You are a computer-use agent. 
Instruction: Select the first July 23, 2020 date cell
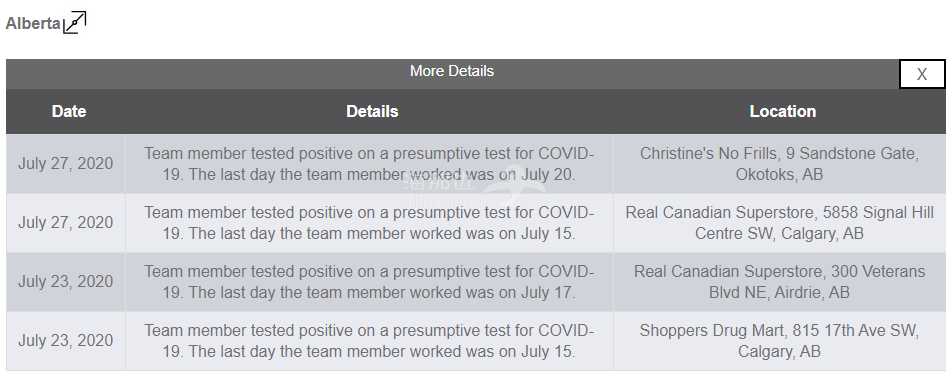click(x=65, y=282)
